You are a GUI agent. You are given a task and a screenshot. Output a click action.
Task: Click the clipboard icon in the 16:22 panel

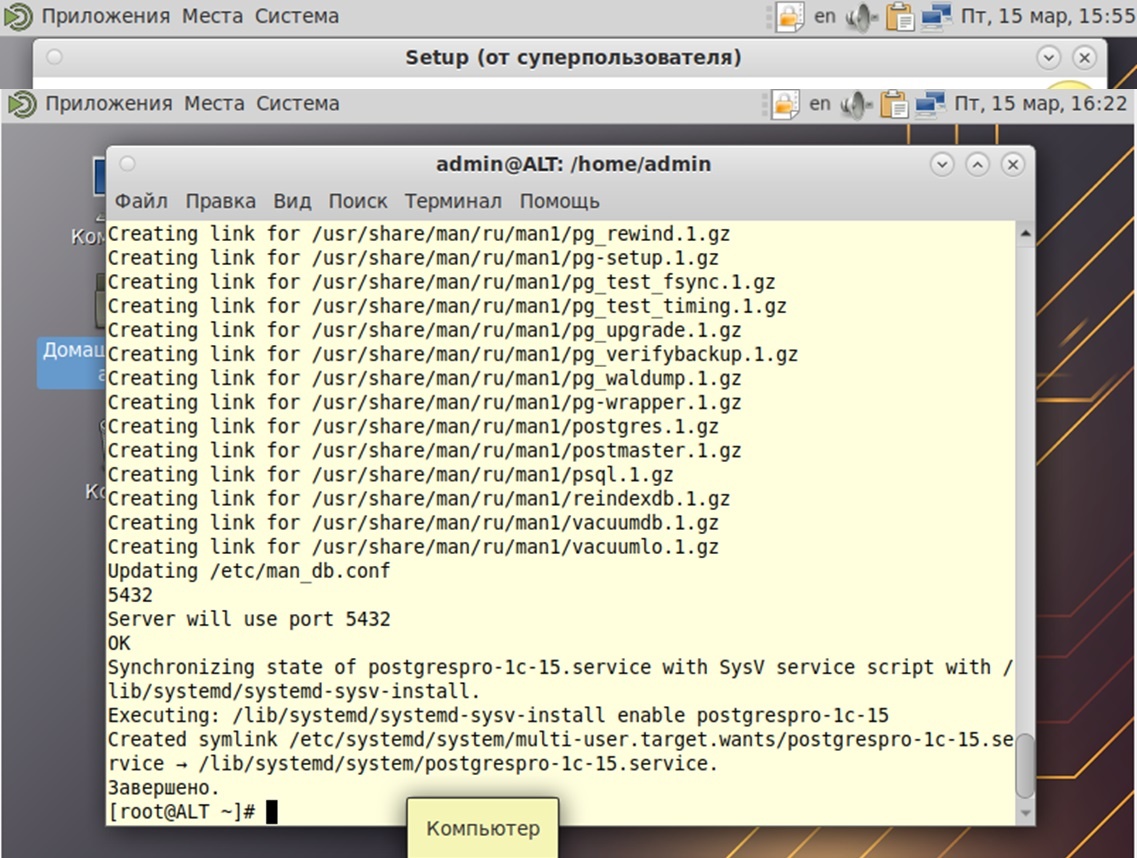click(x=893, y=104)
